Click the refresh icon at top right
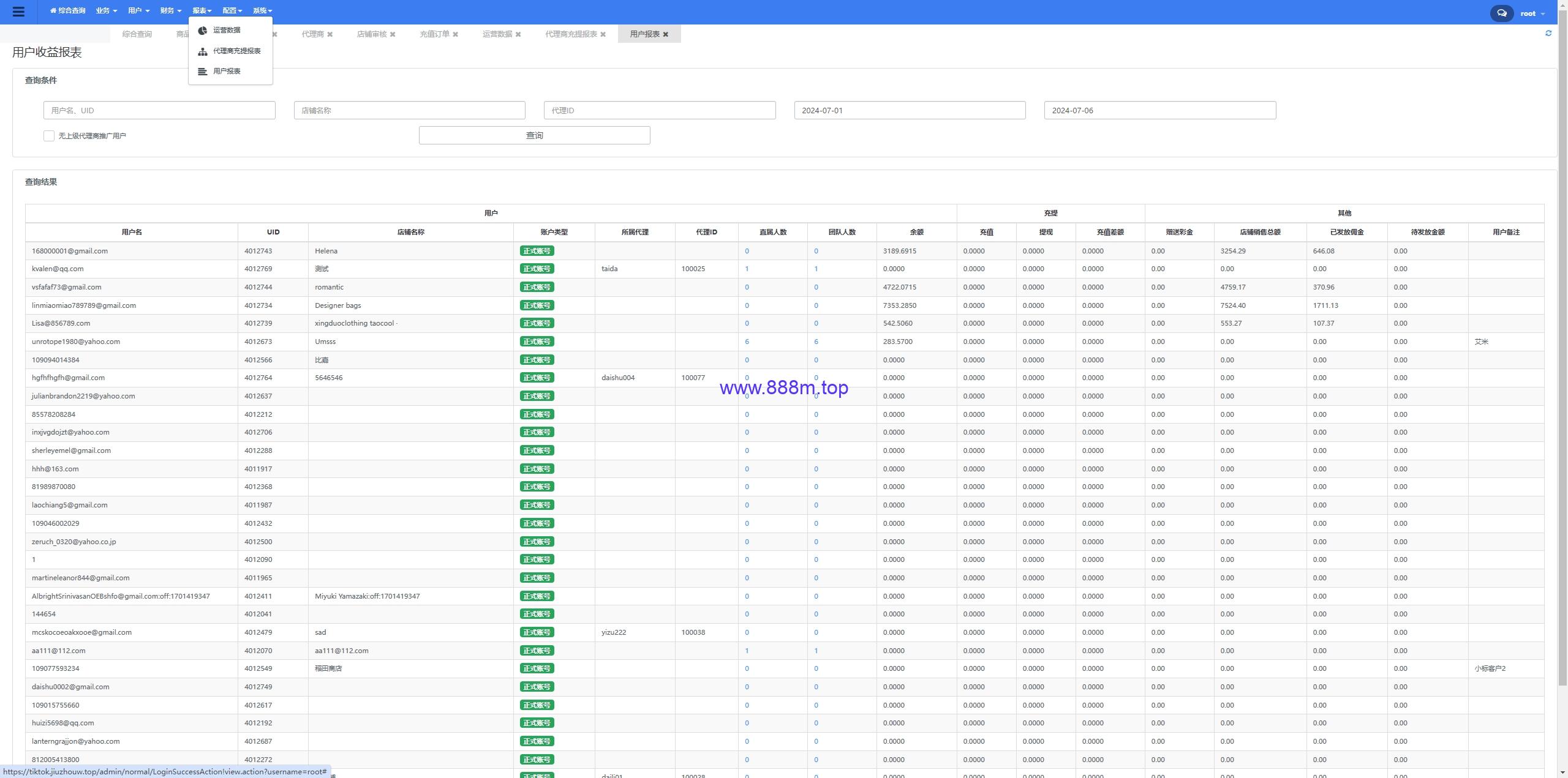The width and height of the screenshot is (1568, 778). pos(1548,33)
